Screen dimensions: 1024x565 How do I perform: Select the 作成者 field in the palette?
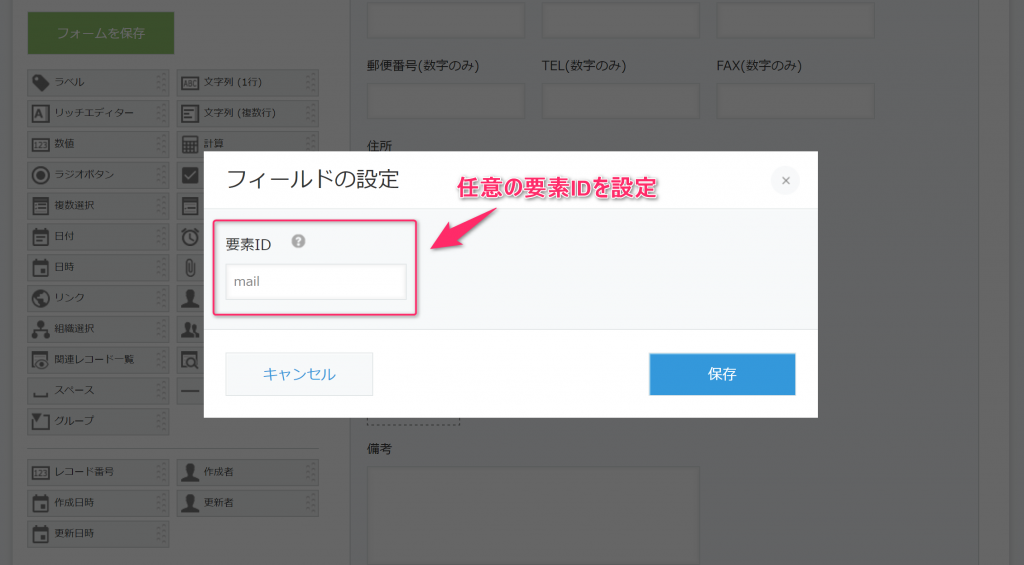coord(248,472)
